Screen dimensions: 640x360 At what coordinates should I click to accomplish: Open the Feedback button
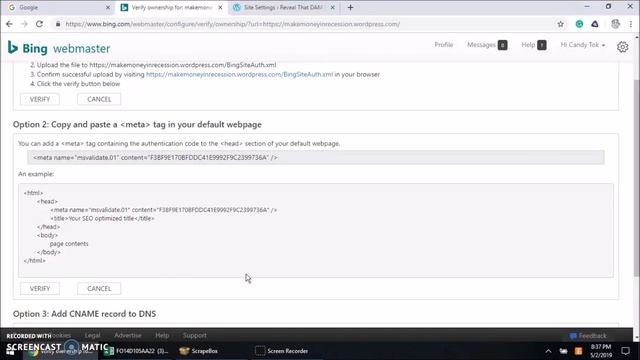pyautogui.click(x=588, y=336)
